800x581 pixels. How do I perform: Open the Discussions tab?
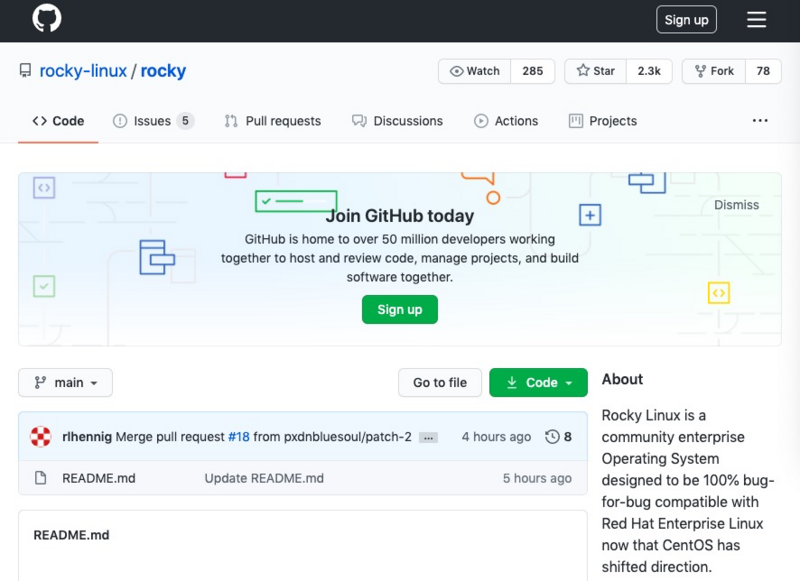click(397, 121)
